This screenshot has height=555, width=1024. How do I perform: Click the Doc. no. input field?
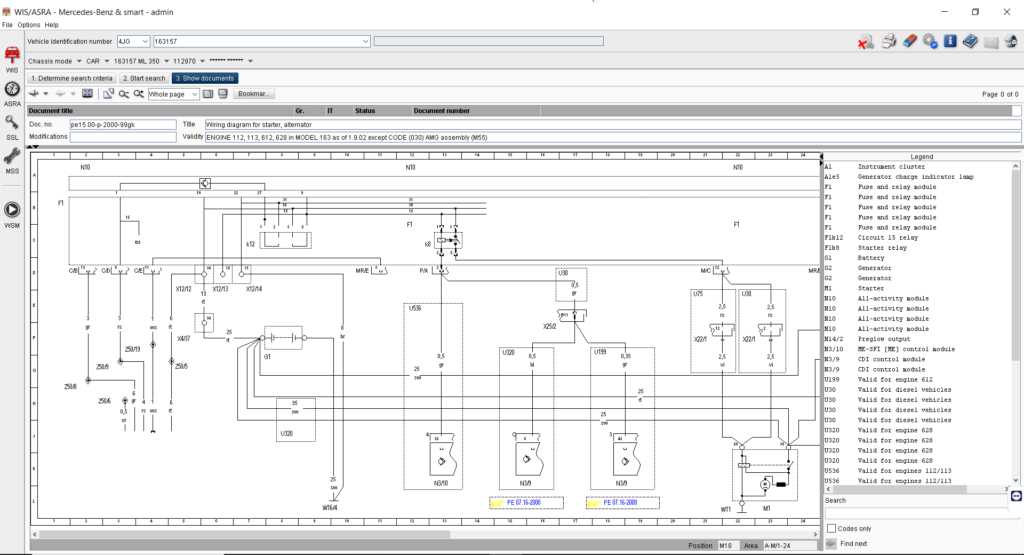click(x=123, y=124)
